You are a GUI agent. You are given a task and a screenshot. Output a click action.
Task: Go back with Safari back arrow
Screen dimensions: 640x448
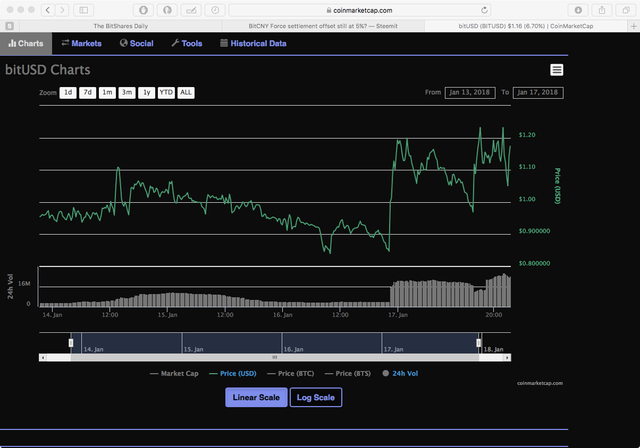pos(48,10)
